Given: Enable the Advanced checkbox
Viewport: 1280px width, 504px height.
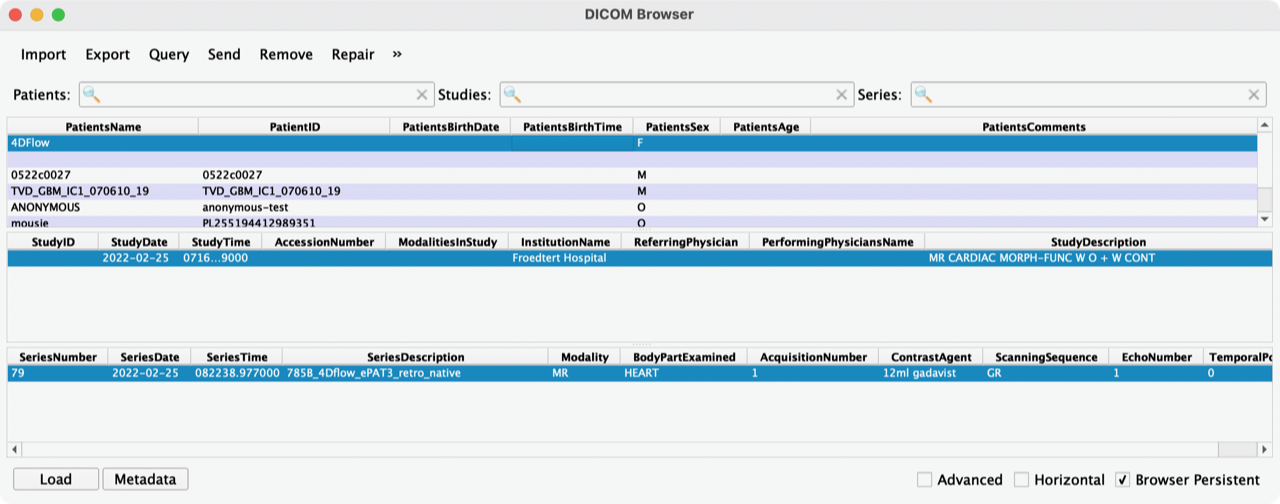Looking at the screenshot, I should click(925, 480).
